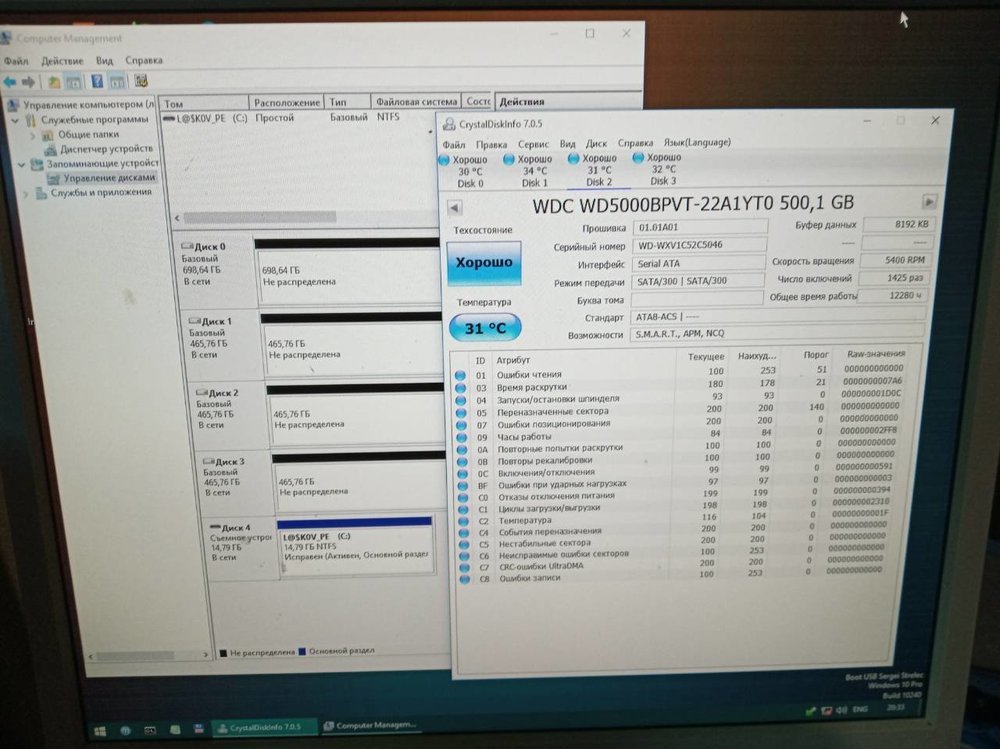Click the Back arrow in Computer Management toolbar
This screenshot has width=1000, height=749.
(x=8, y=81)
